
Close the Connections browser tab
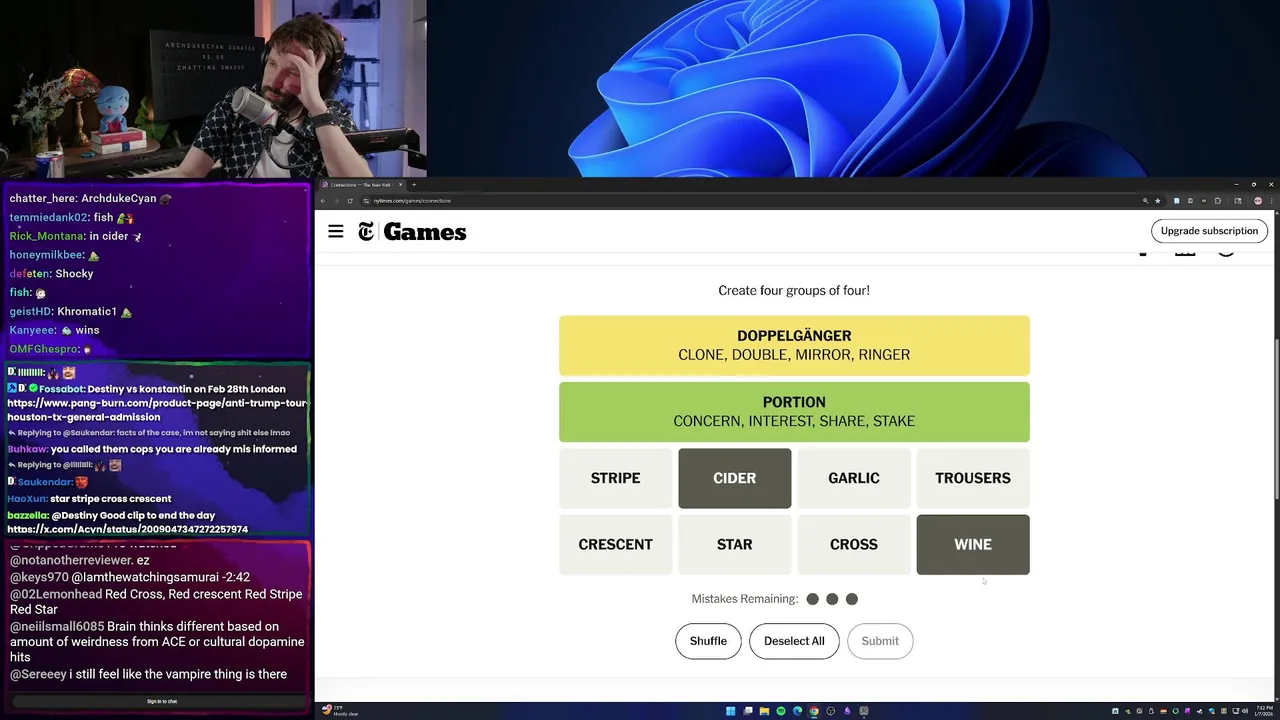pyautogui.click(x=400, y=185)
